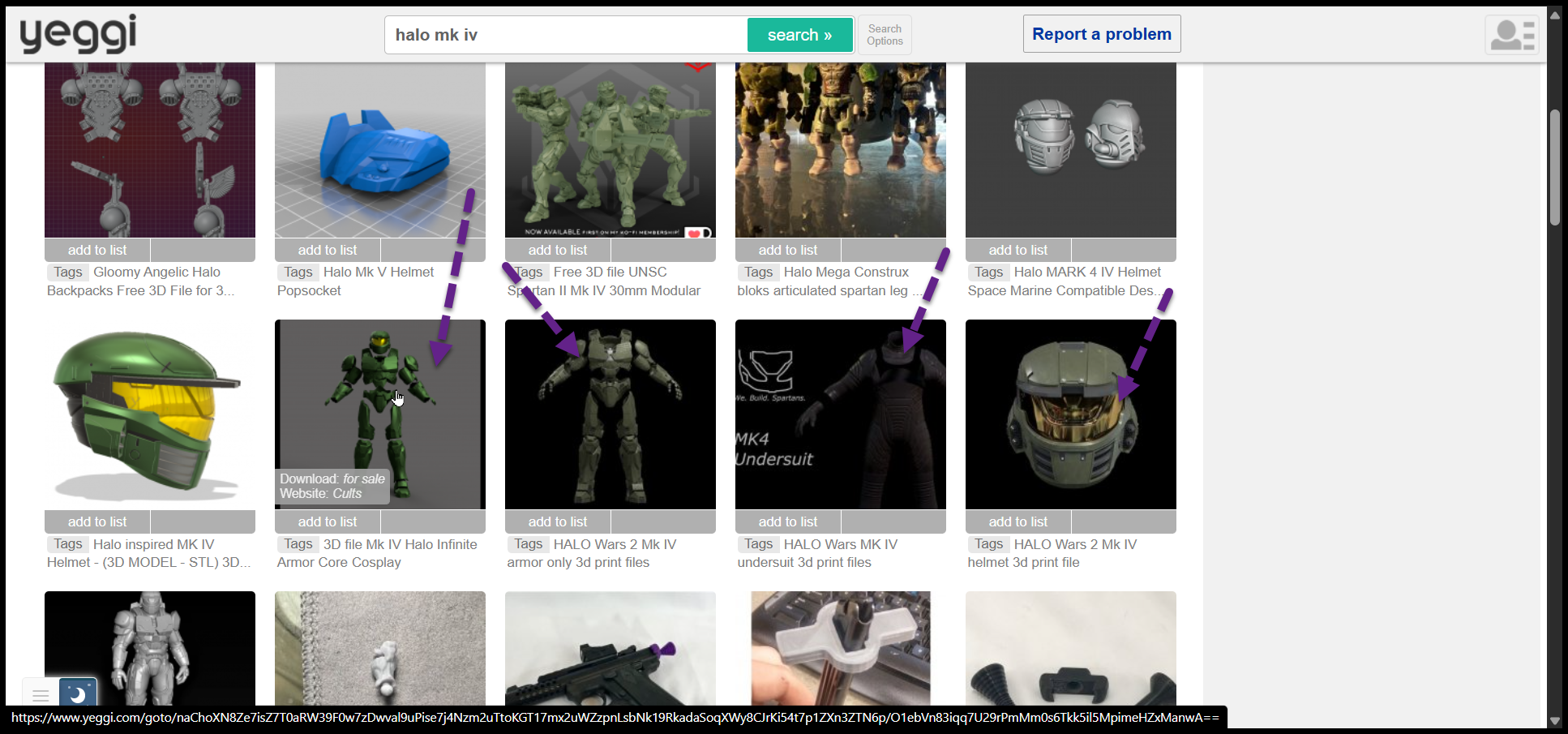
Task: Show Tags for HALO Wars MK IV undersuit
Action: pyautogui.click(x=759, y=544)
